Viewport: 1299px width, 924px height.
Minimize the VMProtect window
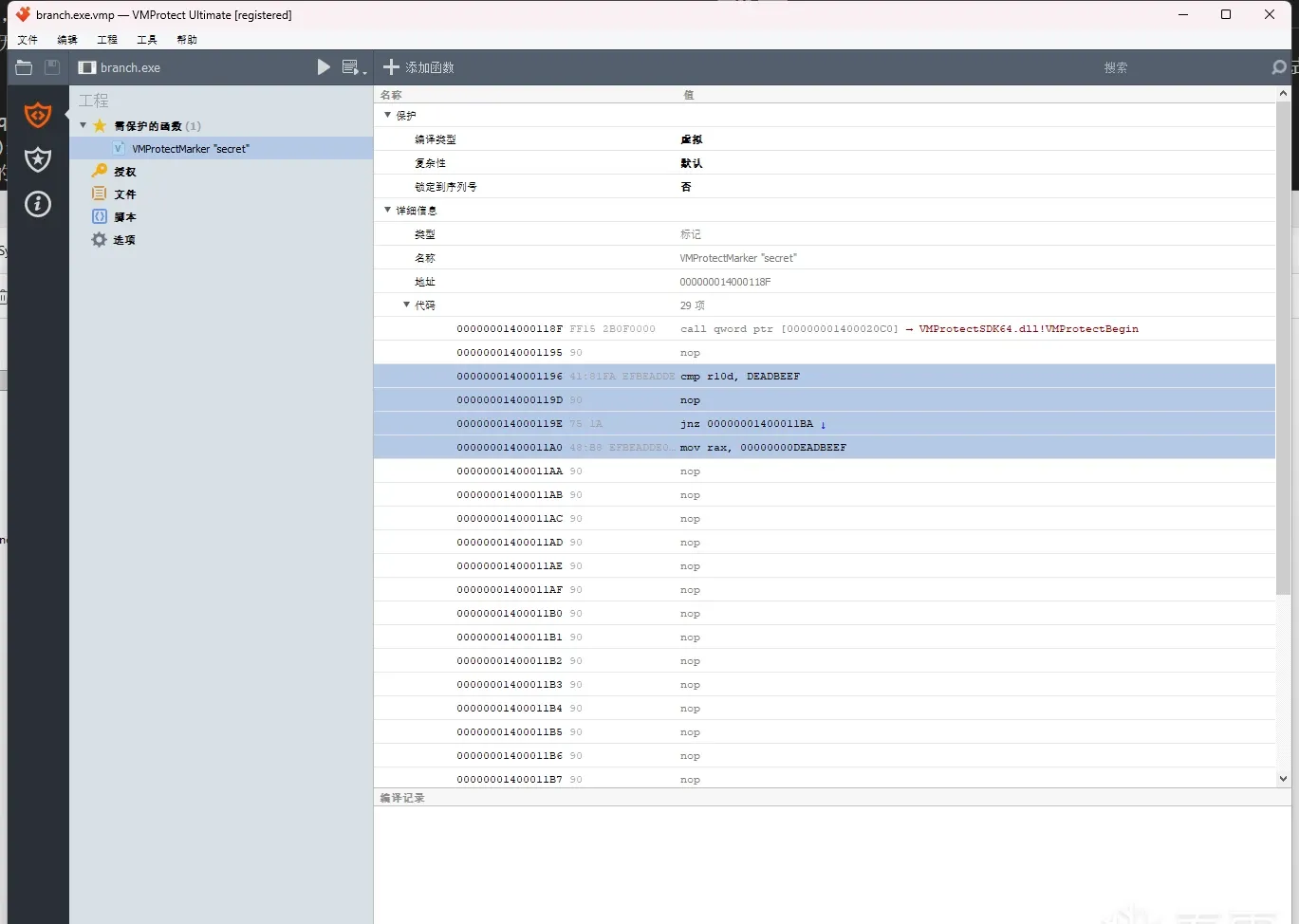[x=1183, y=14]
